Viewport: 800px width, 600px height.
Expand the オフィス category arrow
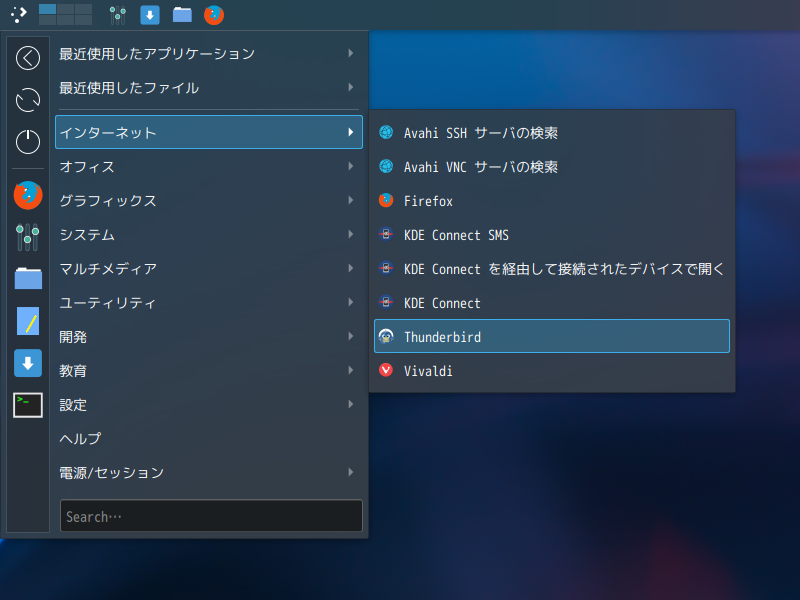click(x=351, y=166)
